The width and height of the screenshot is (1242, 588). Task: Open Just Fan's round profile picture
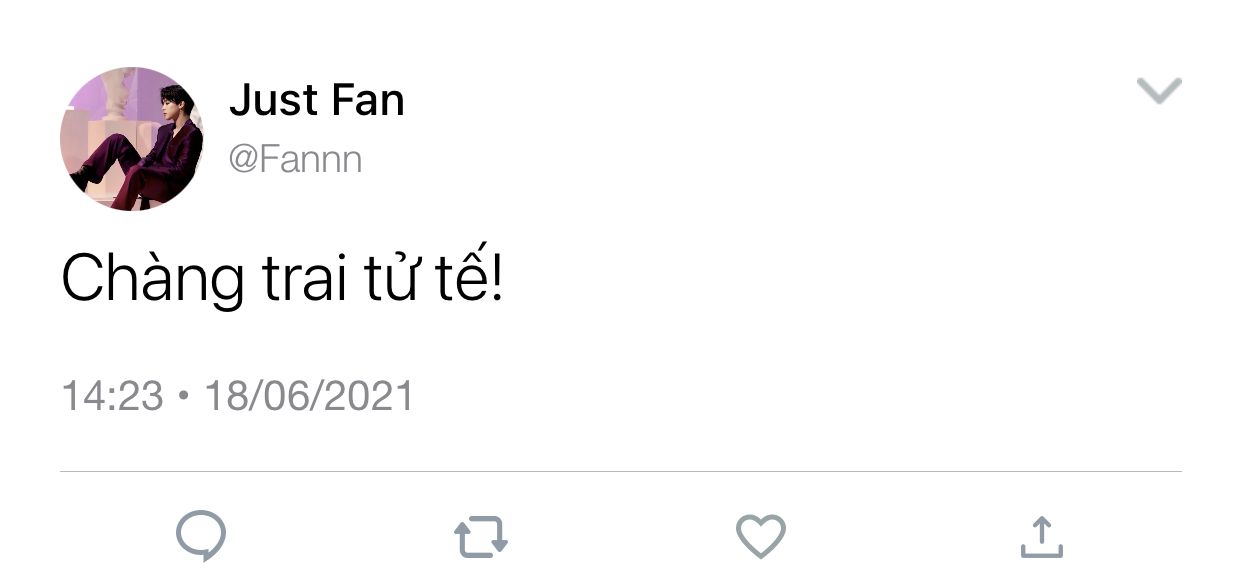pos(131,139)
